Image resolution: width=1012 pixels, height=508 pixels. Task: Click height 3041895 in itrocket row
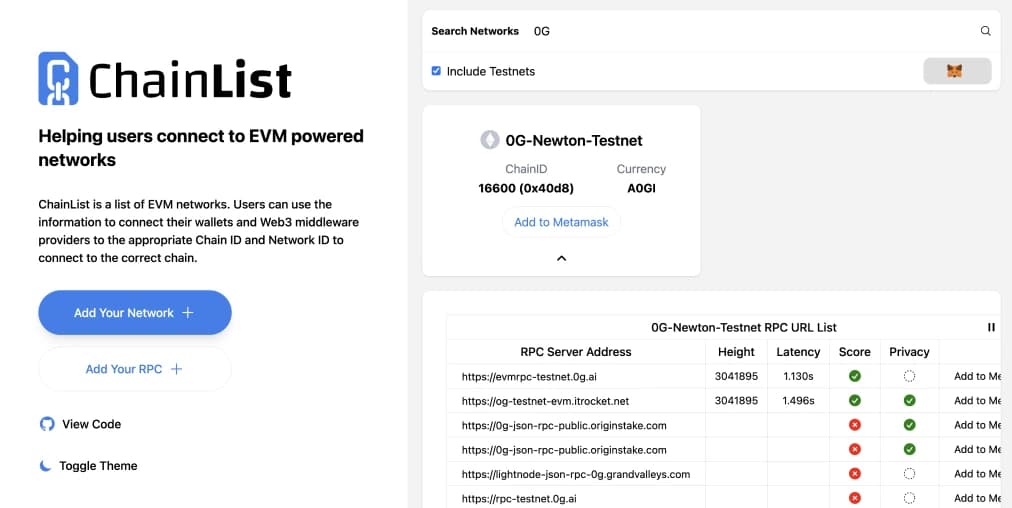pos(736,400)
